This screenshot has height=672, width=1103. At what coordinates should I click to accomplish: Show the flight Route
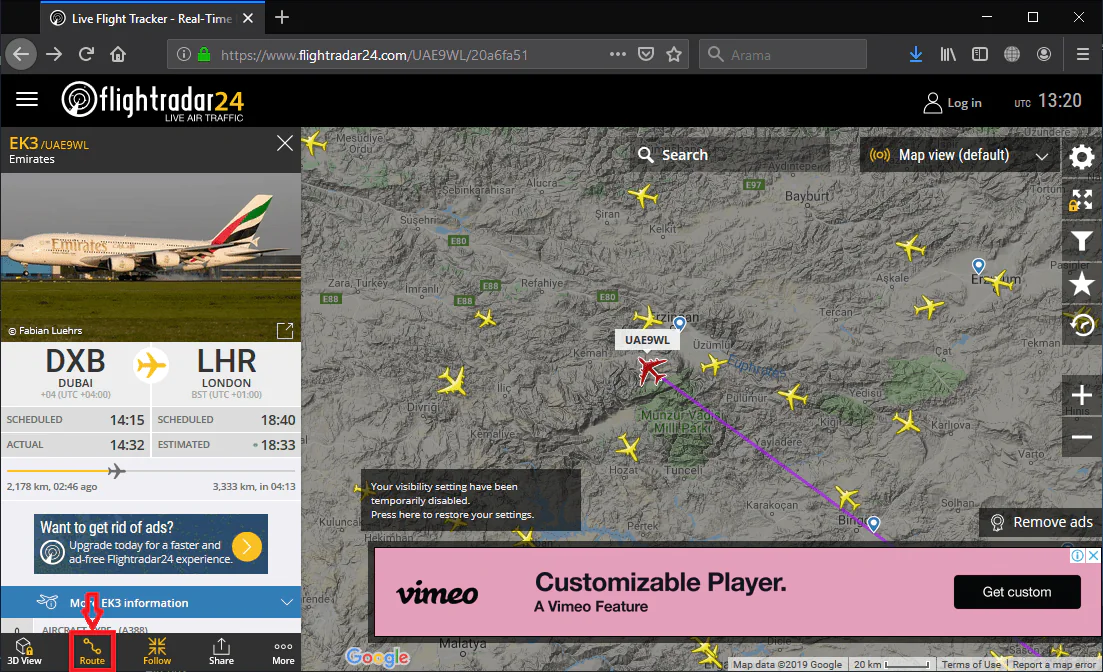pos(92,652)
